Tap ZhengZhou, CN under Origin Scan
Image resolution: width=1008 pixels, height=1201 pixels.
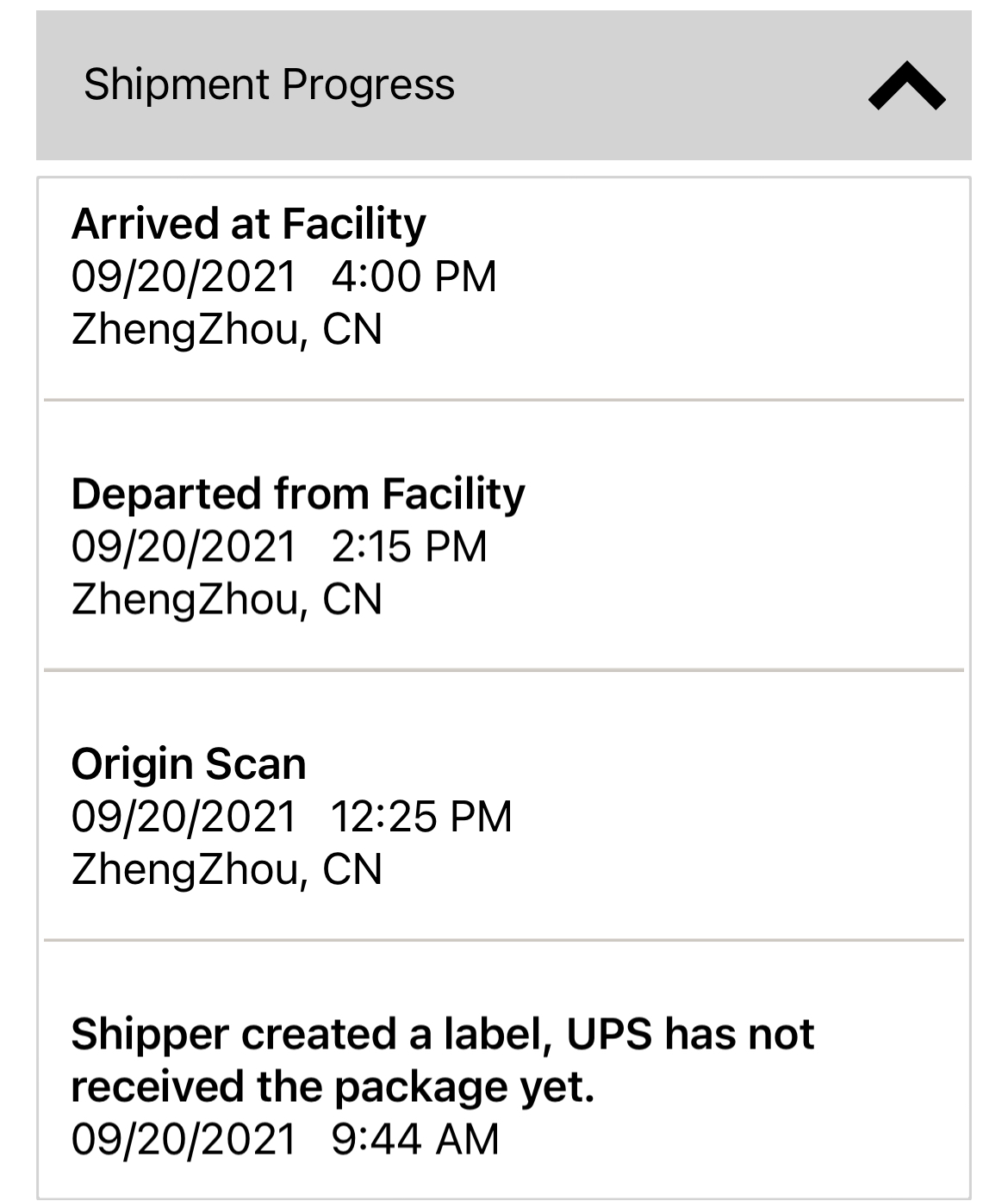[227, 868]
